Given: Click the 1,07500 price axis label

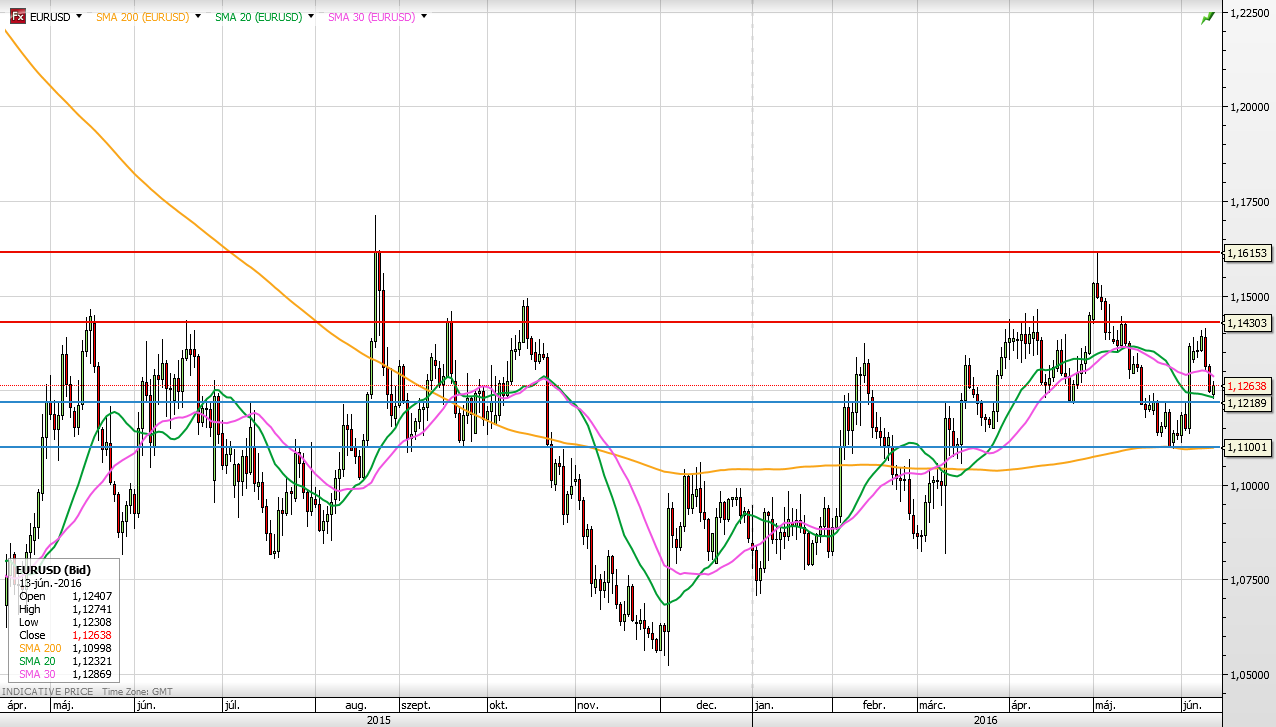Looking at the screenshot, I should 1250,580.
